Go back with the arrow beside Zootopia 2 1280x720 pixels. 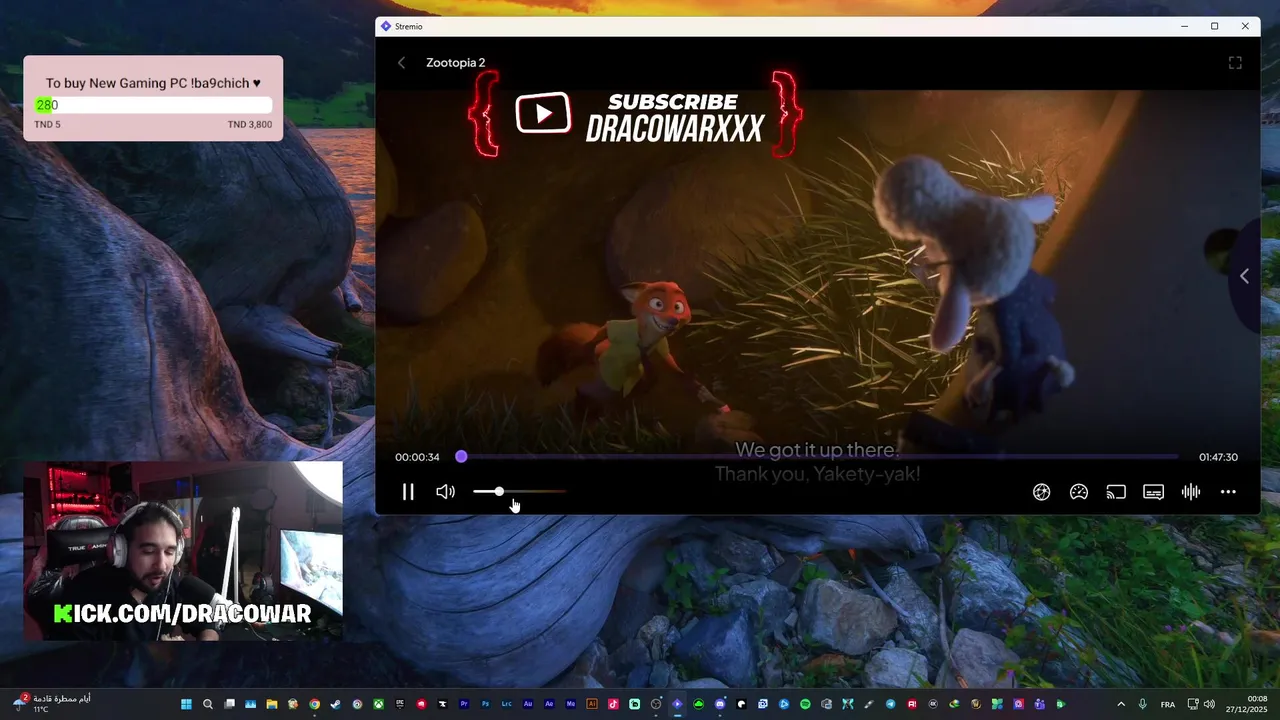401,63
